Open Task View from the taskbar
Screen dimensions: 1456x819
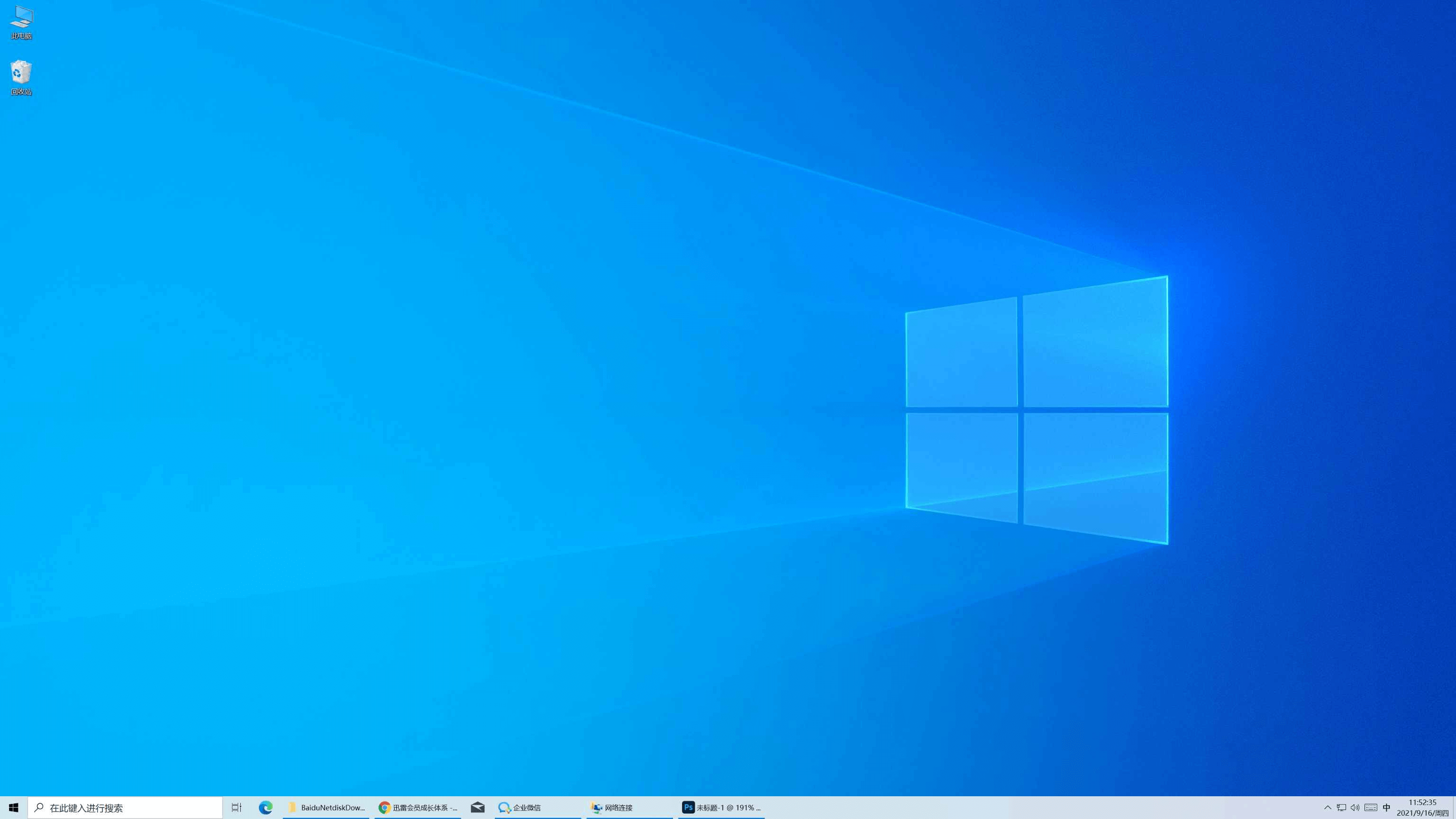coord(237,808)
